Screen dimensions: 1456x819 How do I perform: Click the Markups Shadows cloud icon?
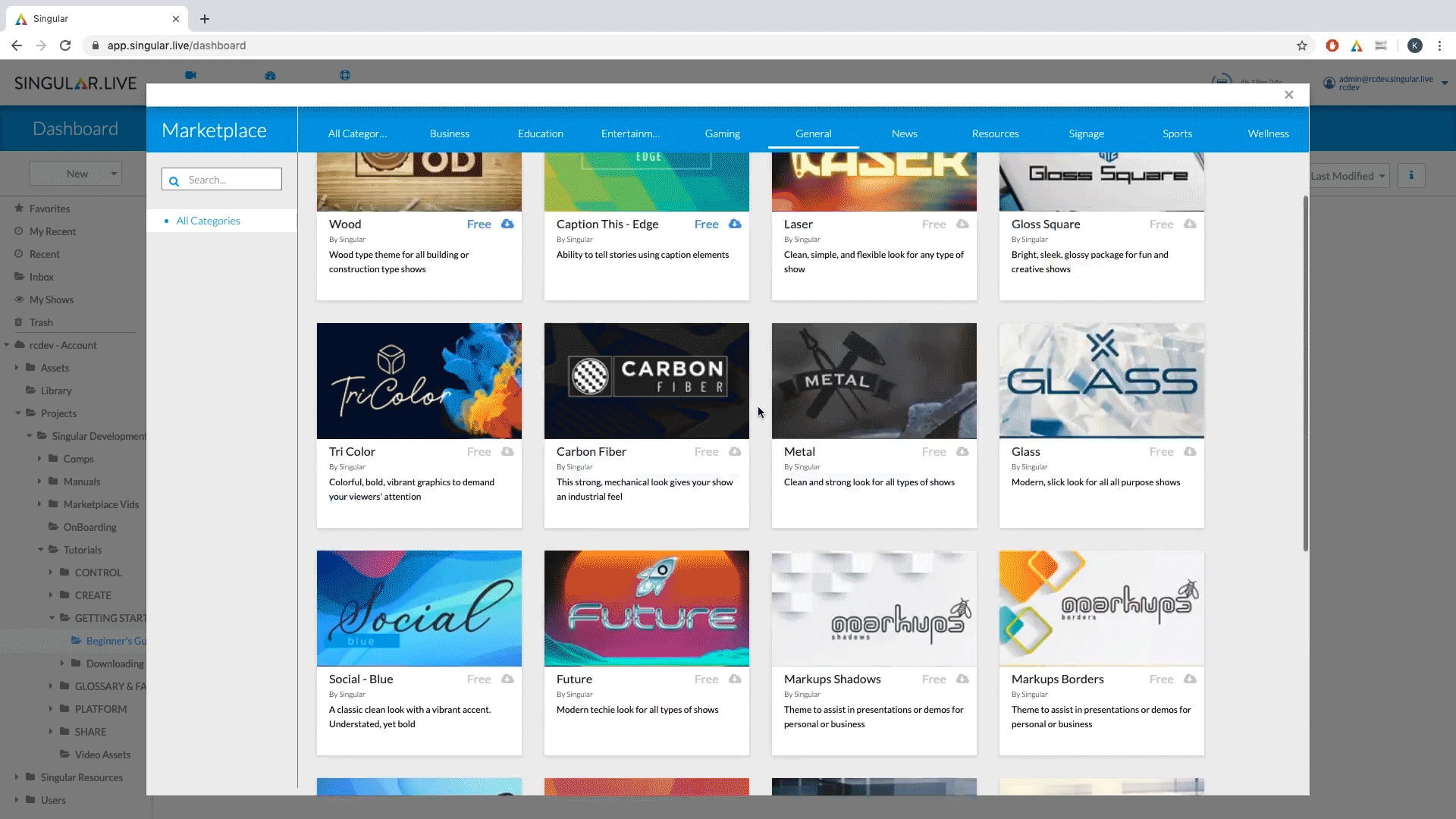point(962,679)
